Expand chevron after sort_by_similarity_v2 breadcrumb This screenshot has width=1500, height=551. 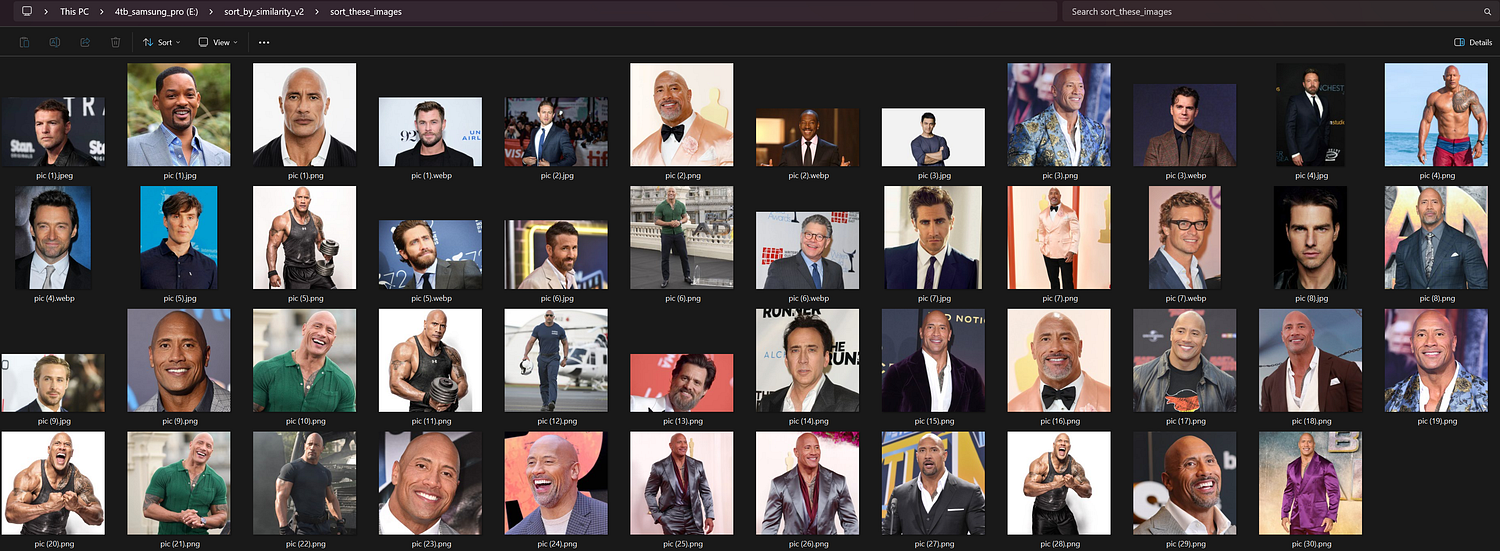[318, 12]
